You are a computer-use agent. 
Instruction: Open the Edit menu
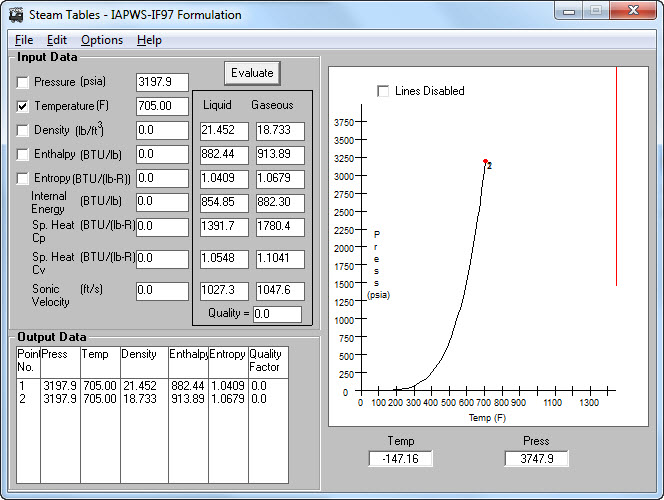57,40
